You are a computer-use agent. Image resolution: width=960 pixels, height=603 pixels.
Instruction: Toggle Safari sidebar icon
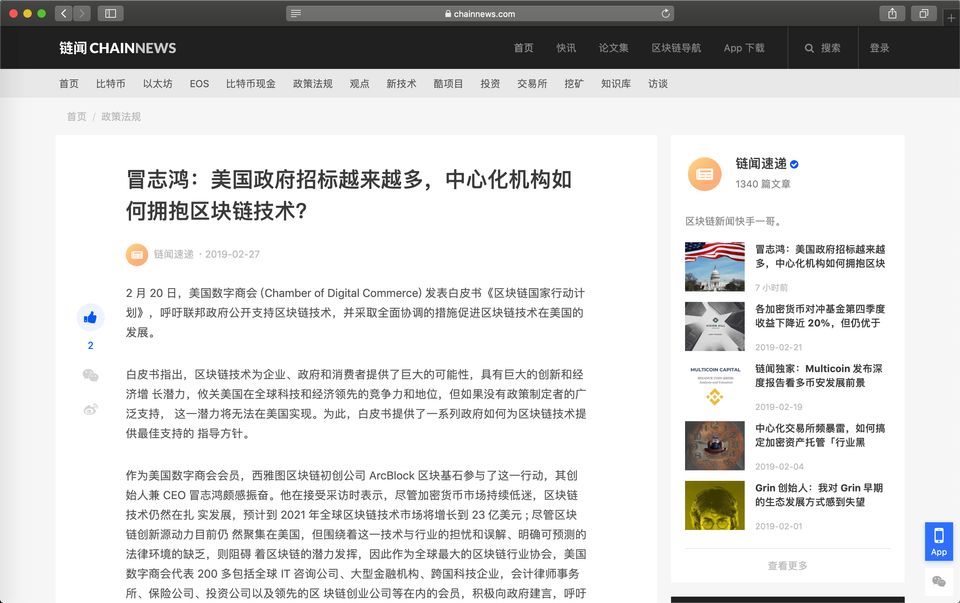(110, 13)
